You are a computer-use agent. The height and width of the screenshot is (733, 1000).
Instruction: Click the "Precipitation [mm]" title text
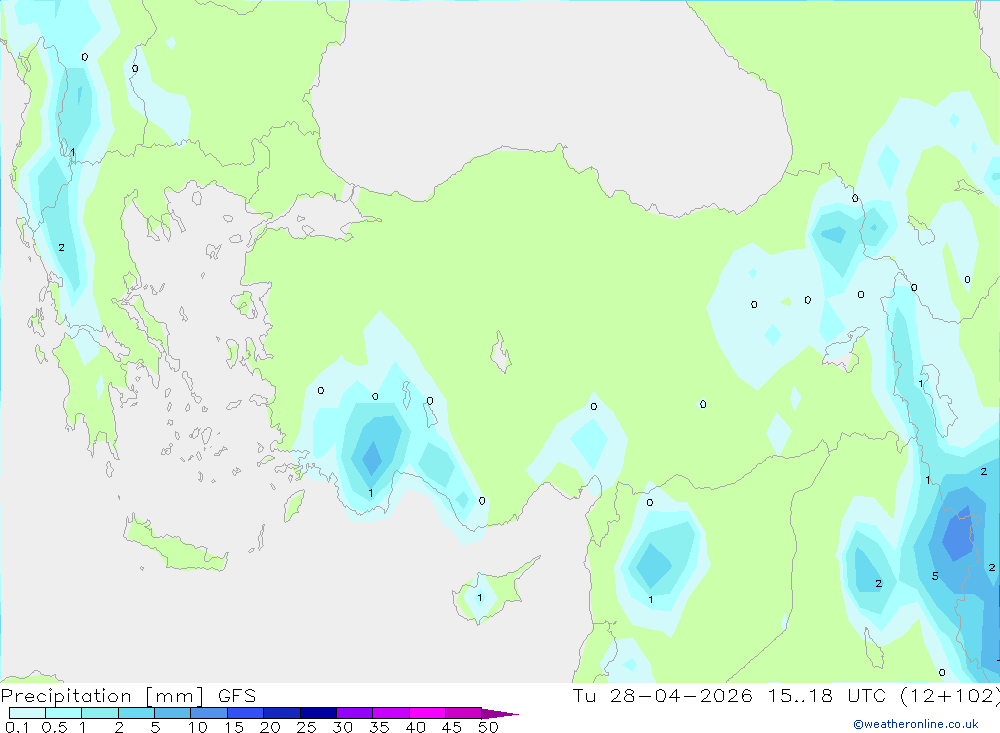pyautogui.click(x=102, y=696)
